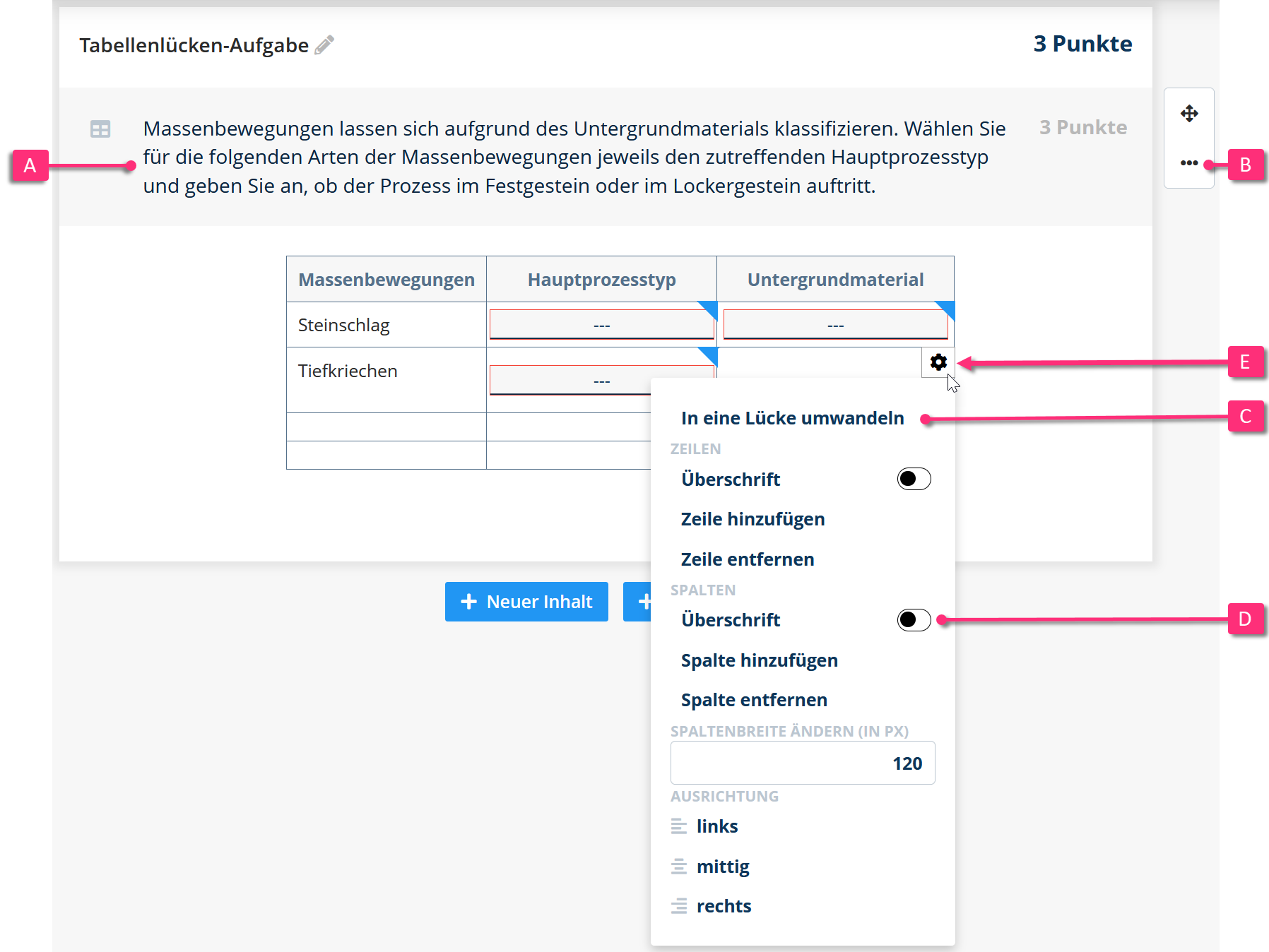Viewport: 1269px width, 952px height.
Task: Select the 'links' alignment icon
Action: click(x=679, y=826)
